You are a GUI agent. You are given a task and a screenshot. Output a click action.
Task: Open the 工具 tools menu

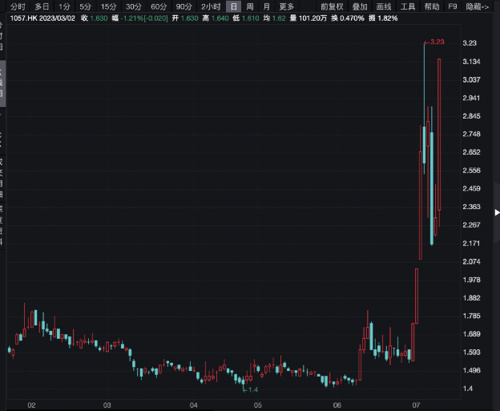(408, 6)
